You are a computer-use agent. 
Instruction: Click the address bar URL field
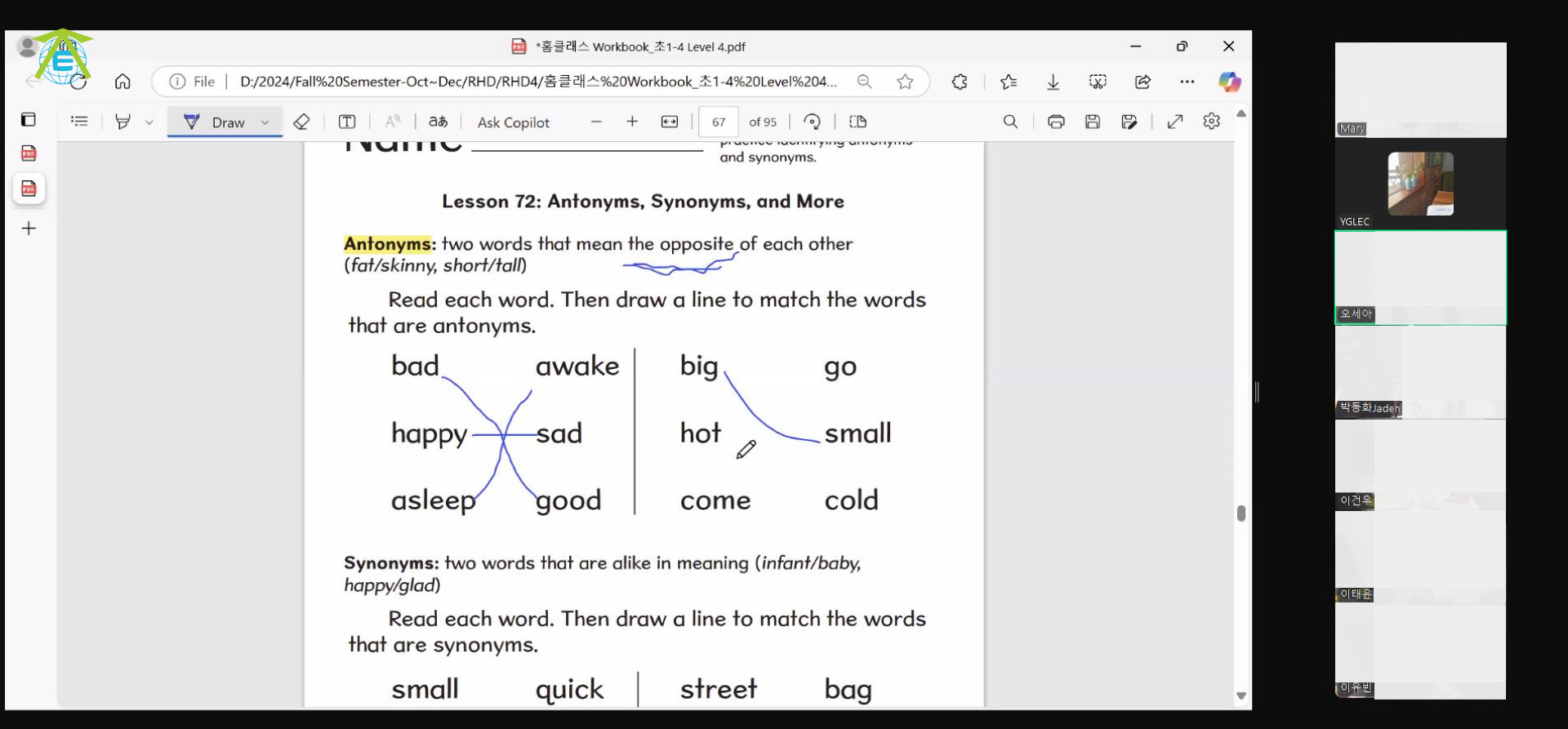coord(538,82)
